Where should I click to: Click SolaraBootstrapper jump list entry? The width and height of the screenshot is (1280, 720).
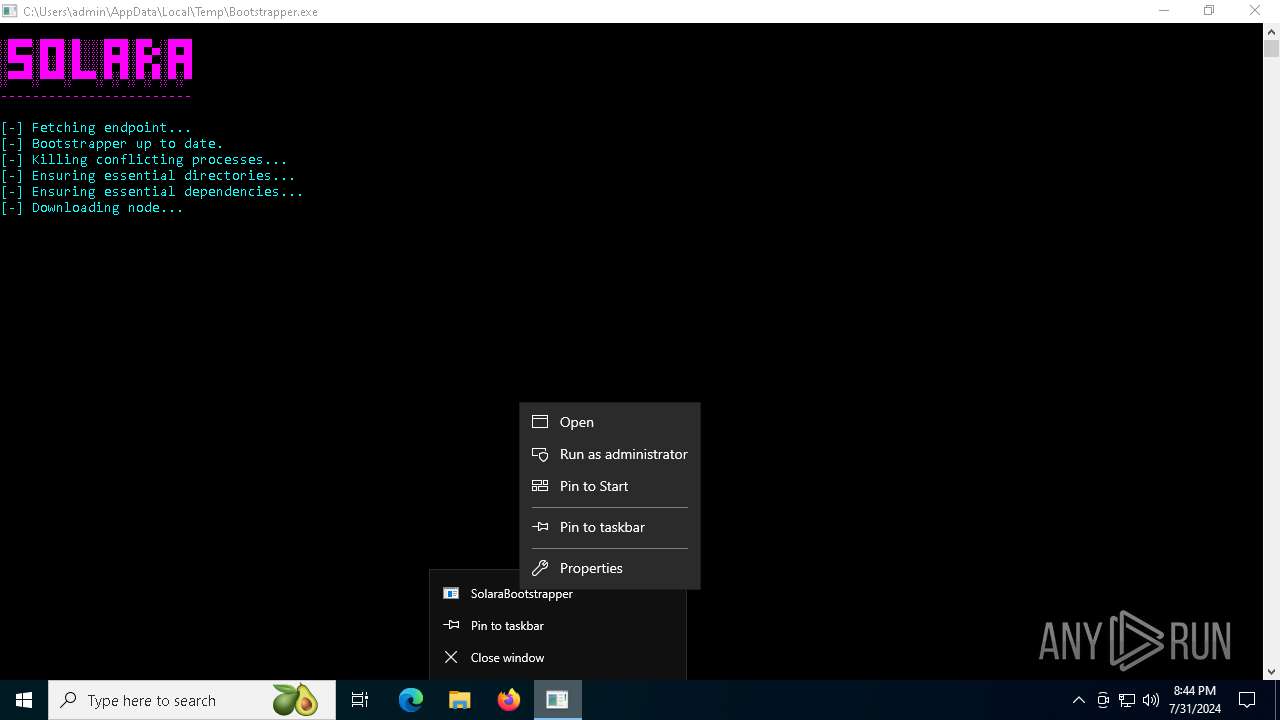558,593
